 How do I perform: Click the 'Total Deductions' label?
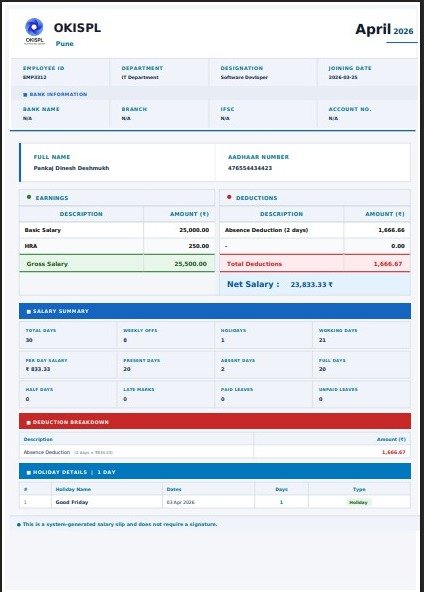pos(254,264)
